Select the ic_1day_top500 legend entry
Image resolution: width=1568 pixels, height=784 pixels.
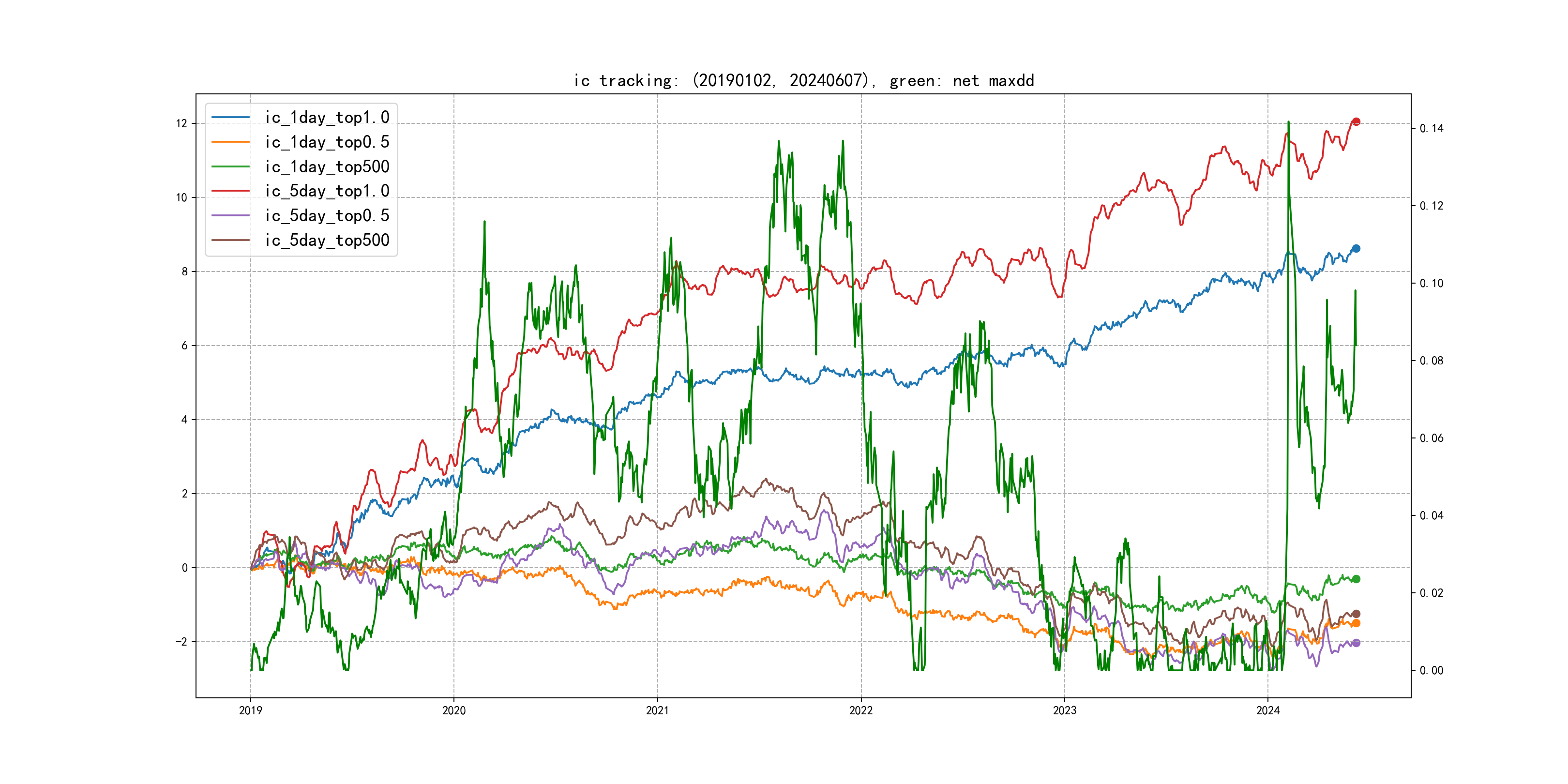point(327,167)
